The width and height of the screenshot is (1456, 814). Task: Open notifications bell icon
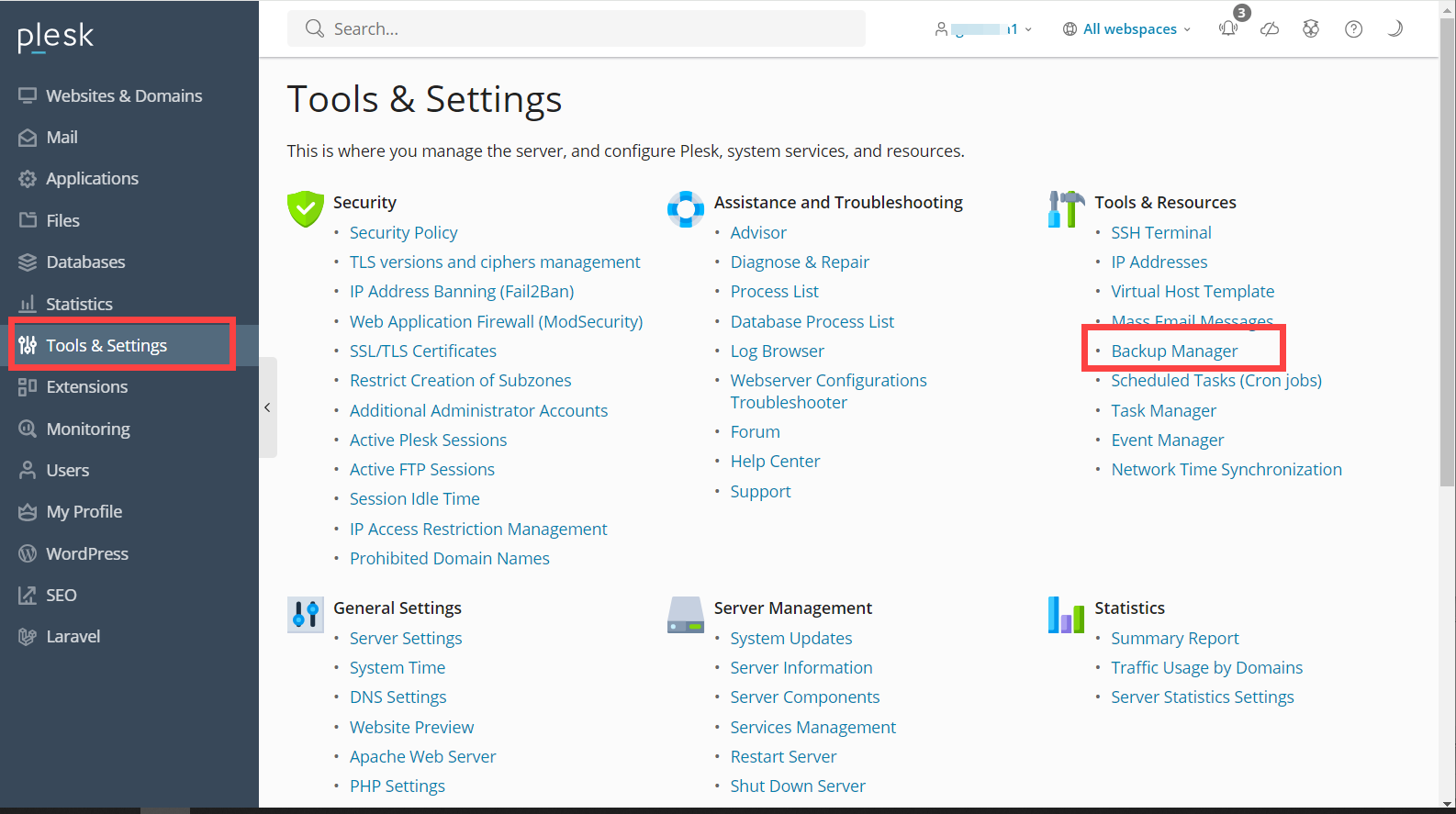click(x=1228, y=28)
